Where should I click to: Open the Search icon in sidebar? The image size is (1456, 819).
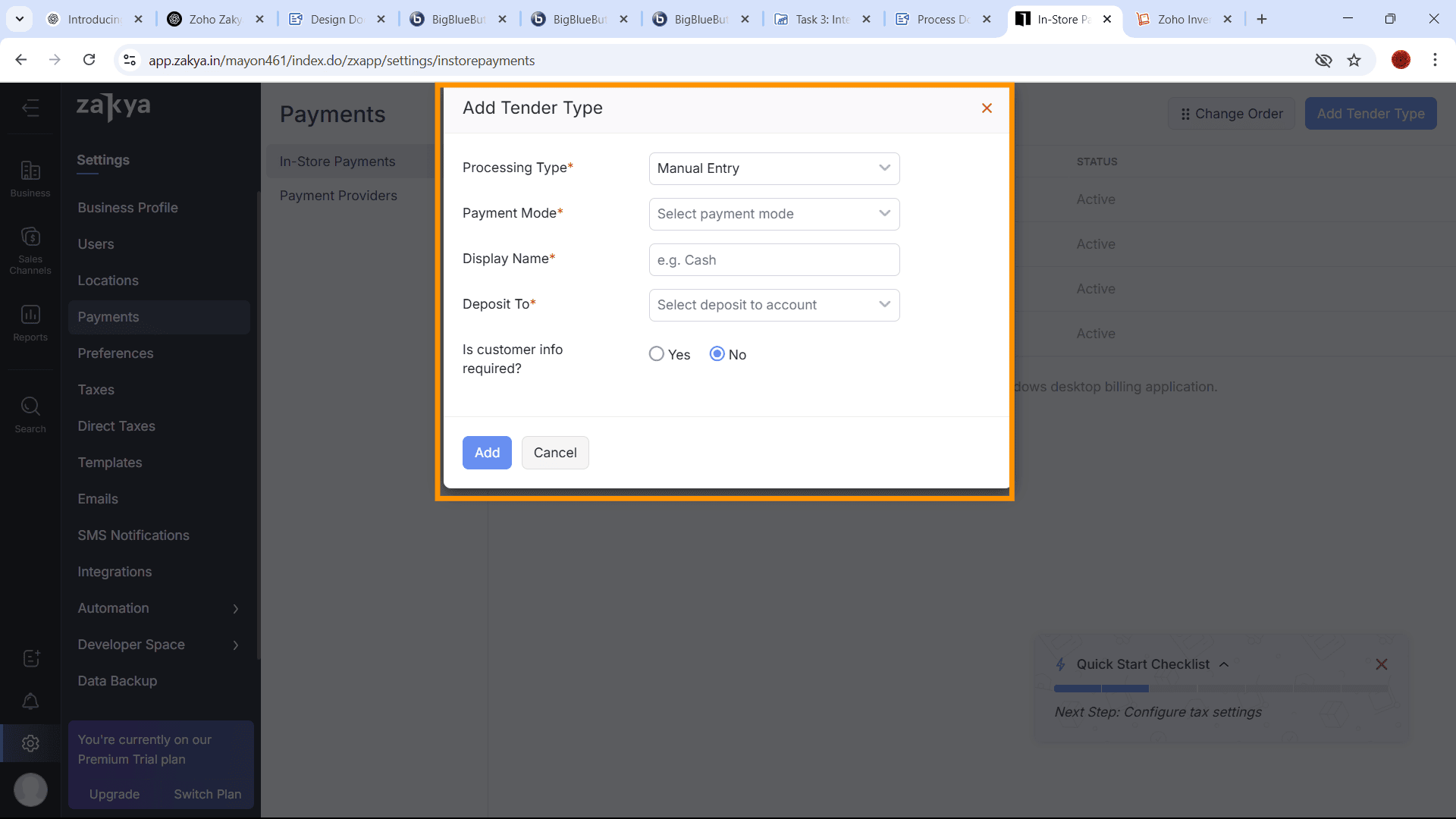click(30, 415)
